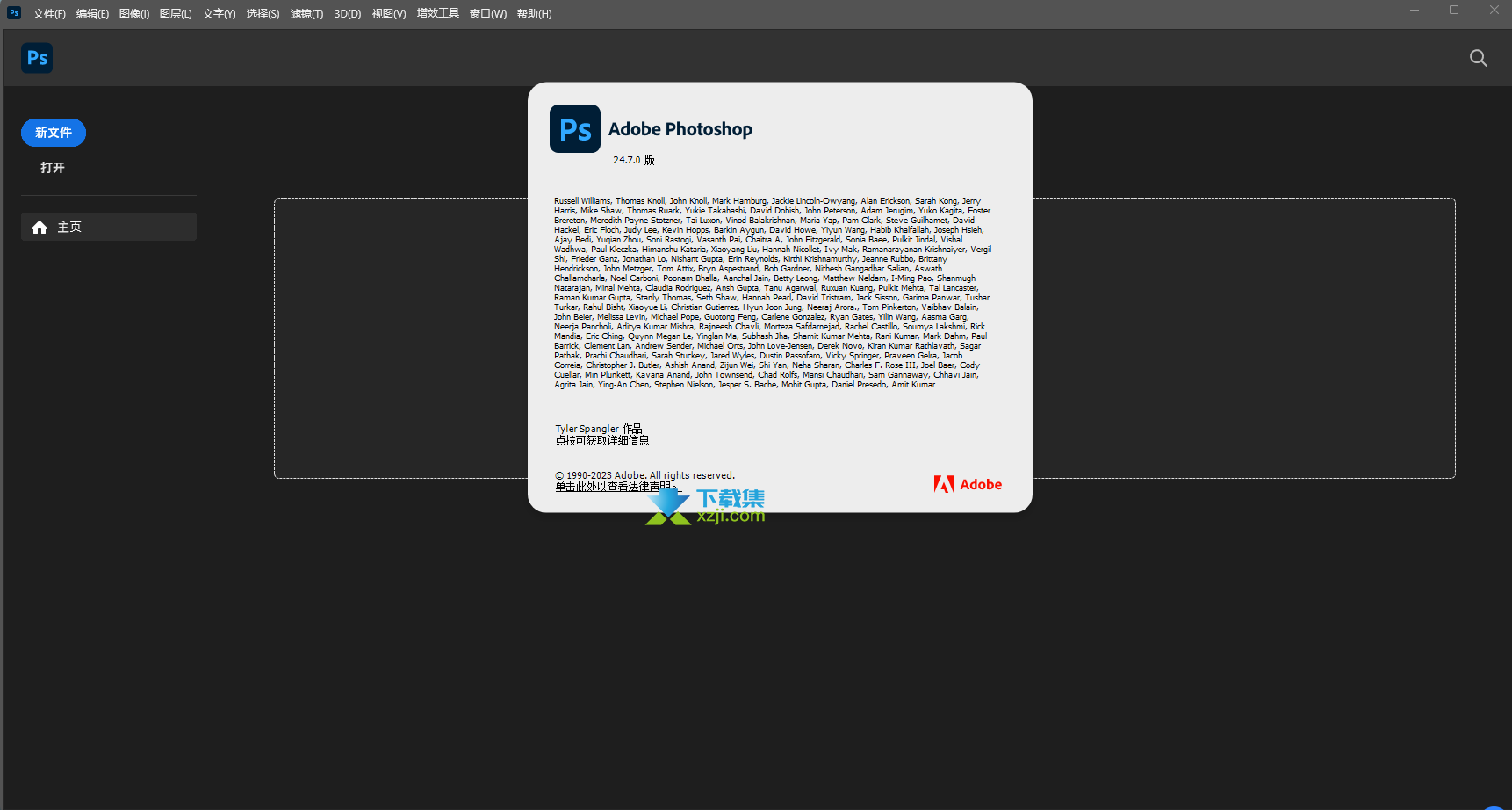
Task: Click the 打开 button
Action: tap(53, 168)
